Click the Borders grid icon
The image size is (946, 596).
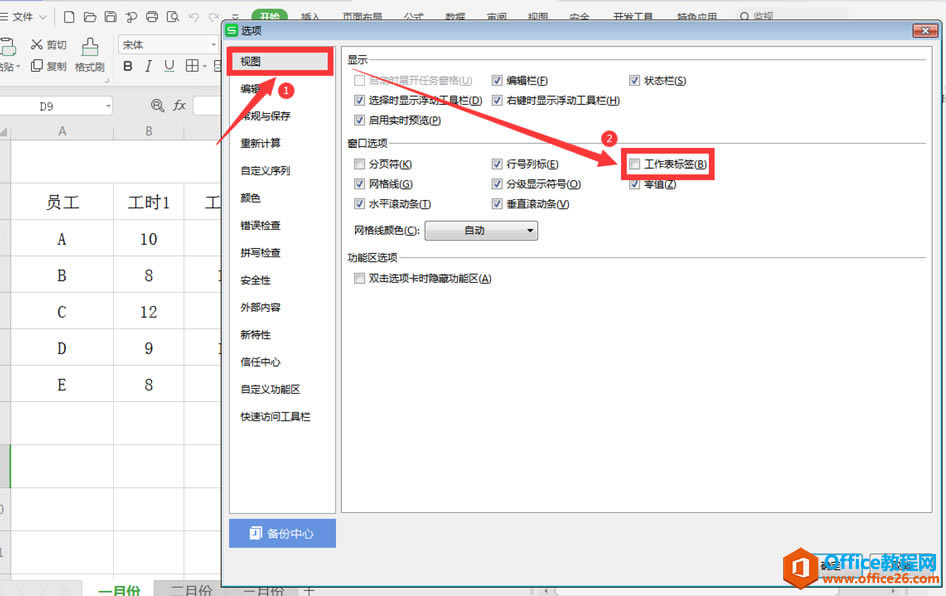[x=192, y=66]
